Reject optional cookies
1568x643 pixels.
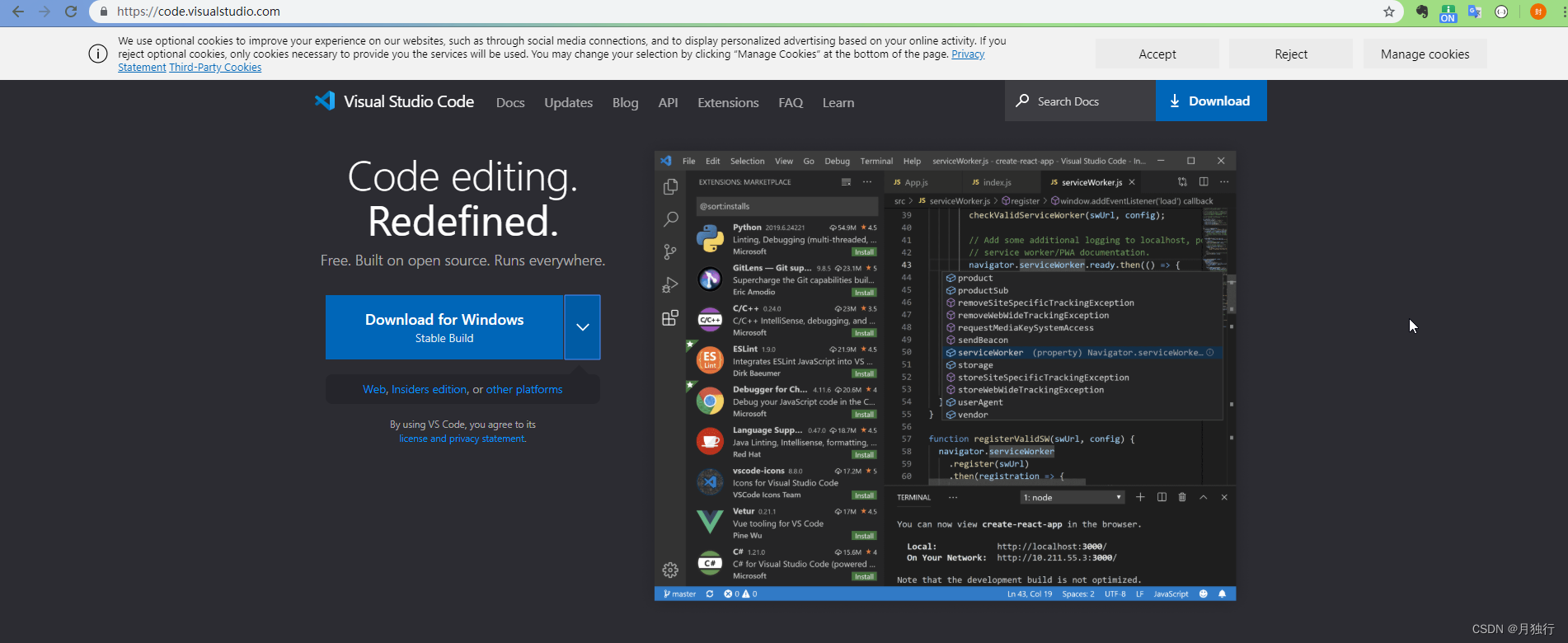coord(1291,54)
